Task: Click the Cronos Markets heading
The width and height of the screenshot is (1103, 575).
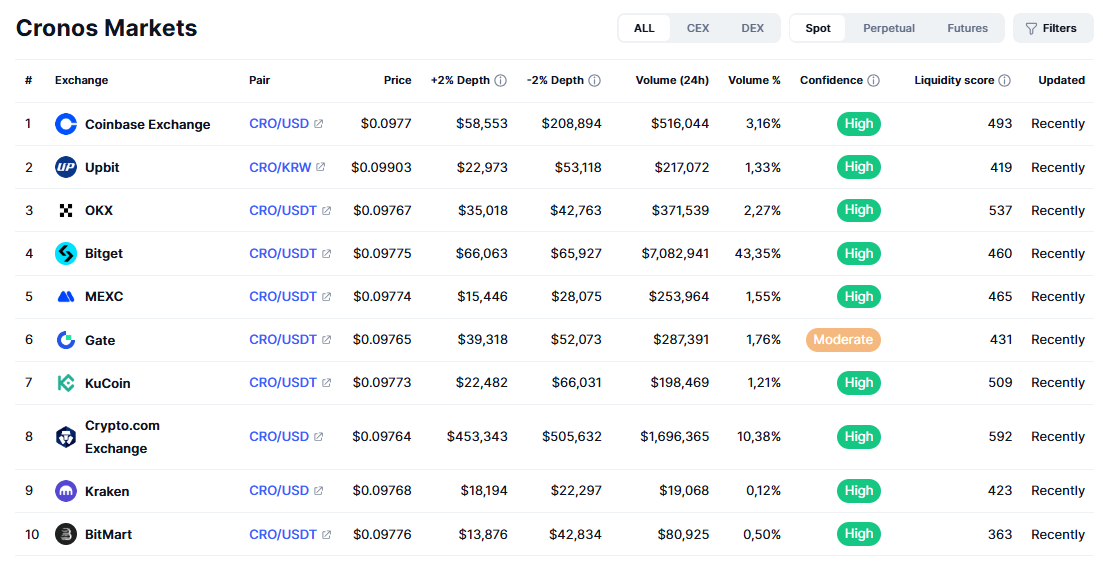Action: [x=107, y=28]
